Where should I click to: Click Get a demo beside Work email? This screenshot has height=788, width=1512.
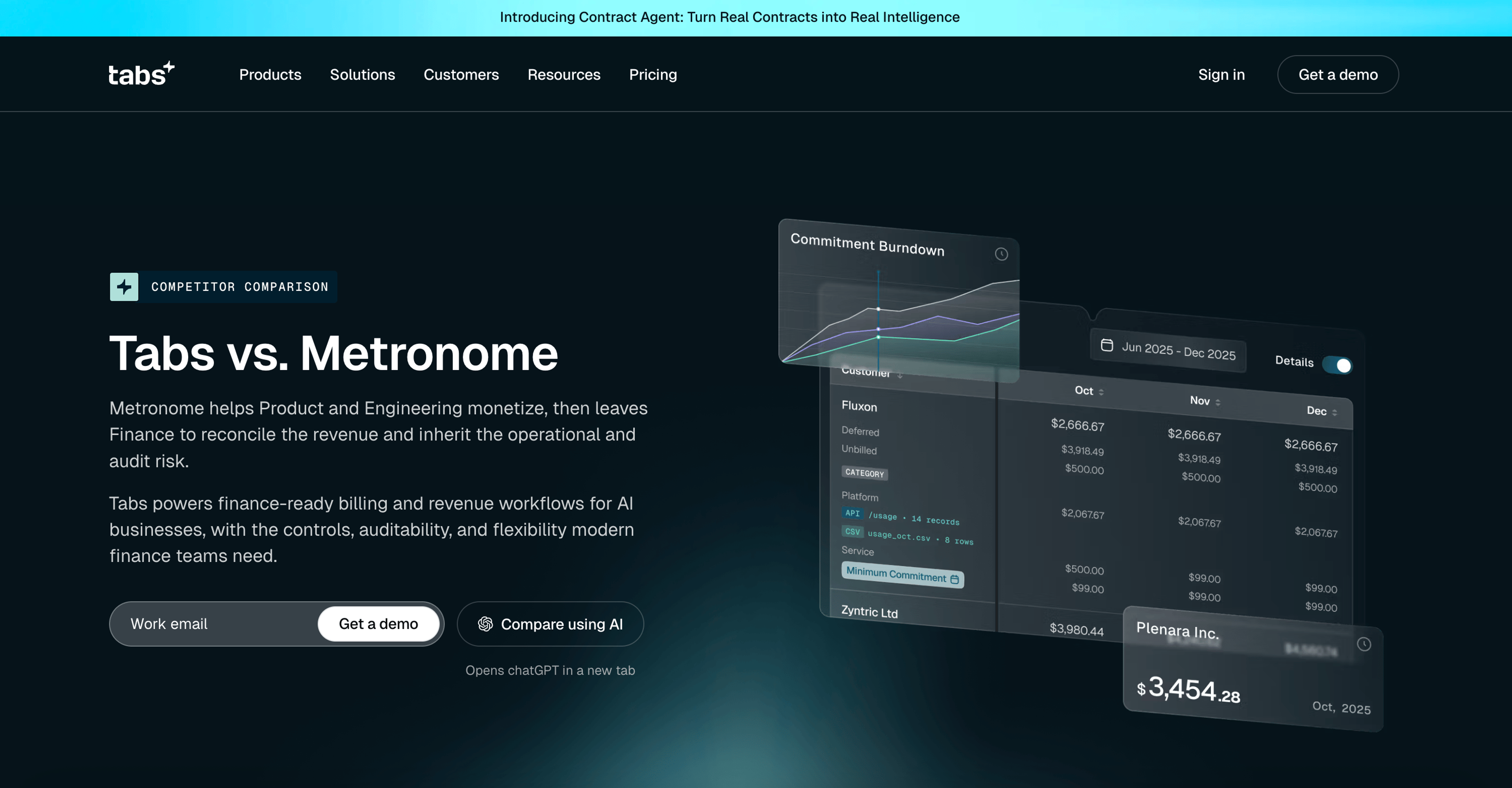(x=378, y=624)
